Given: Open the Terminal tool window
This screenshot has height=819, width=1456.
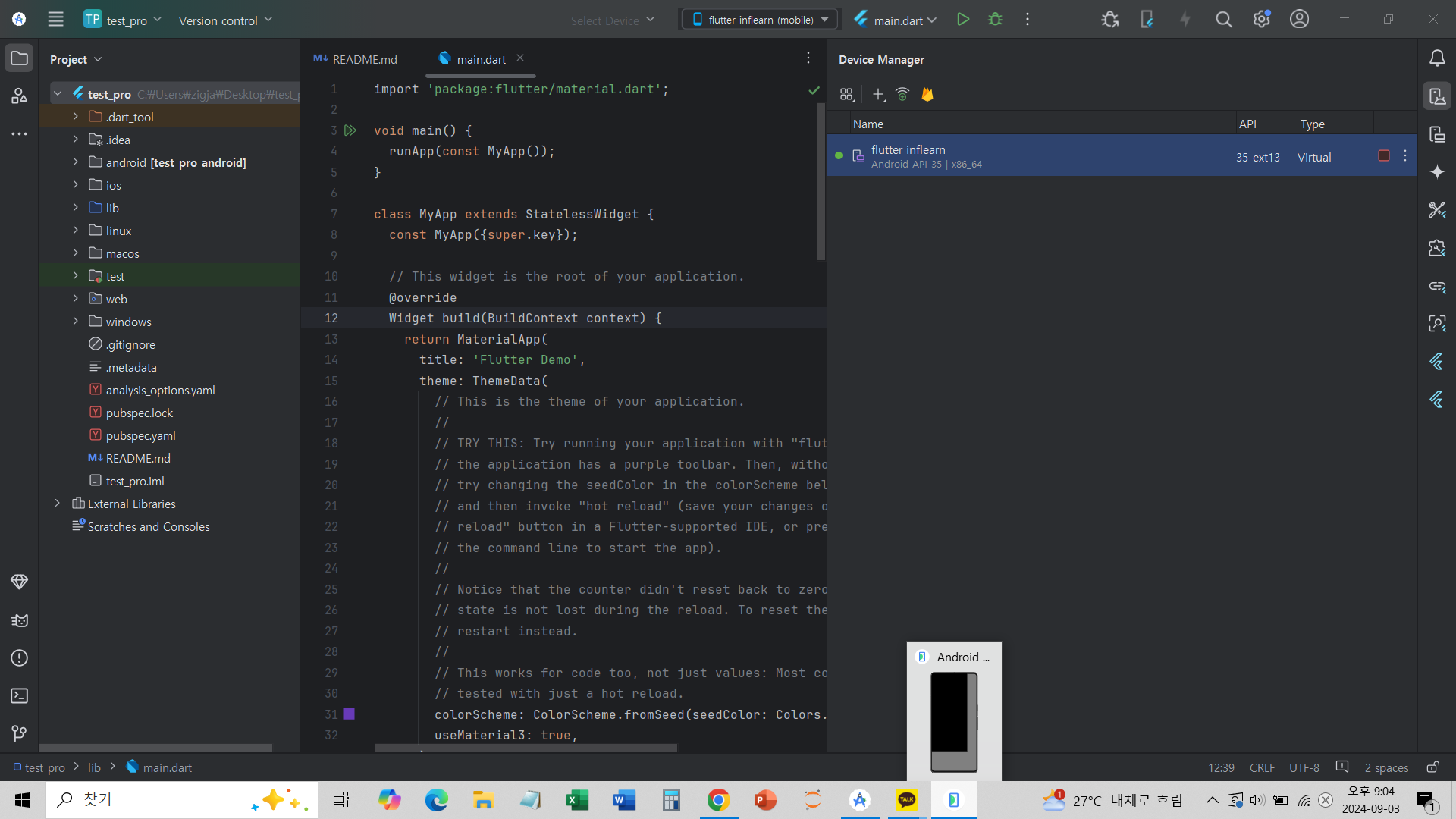Looking at the screenshot, I should click(20, 696).
